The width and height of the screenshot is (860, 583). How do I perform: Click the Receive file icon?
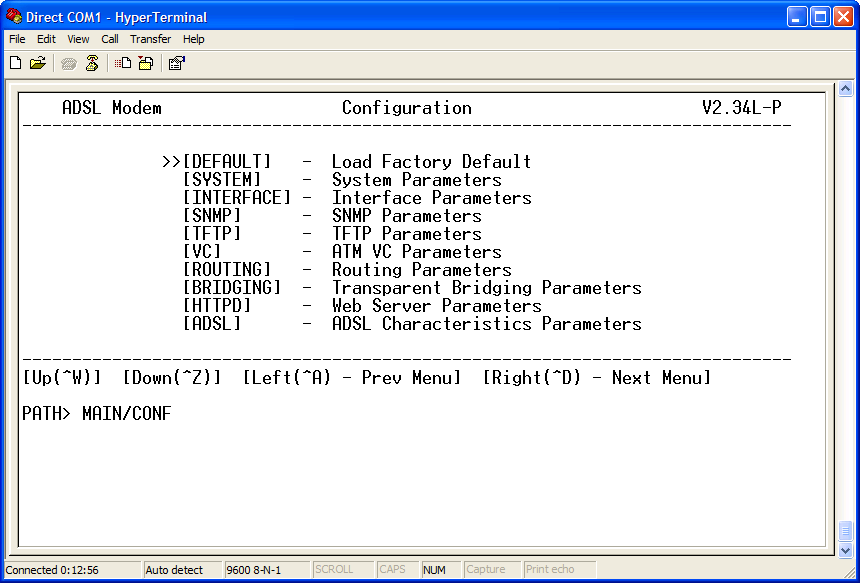[x=144, y=62]
